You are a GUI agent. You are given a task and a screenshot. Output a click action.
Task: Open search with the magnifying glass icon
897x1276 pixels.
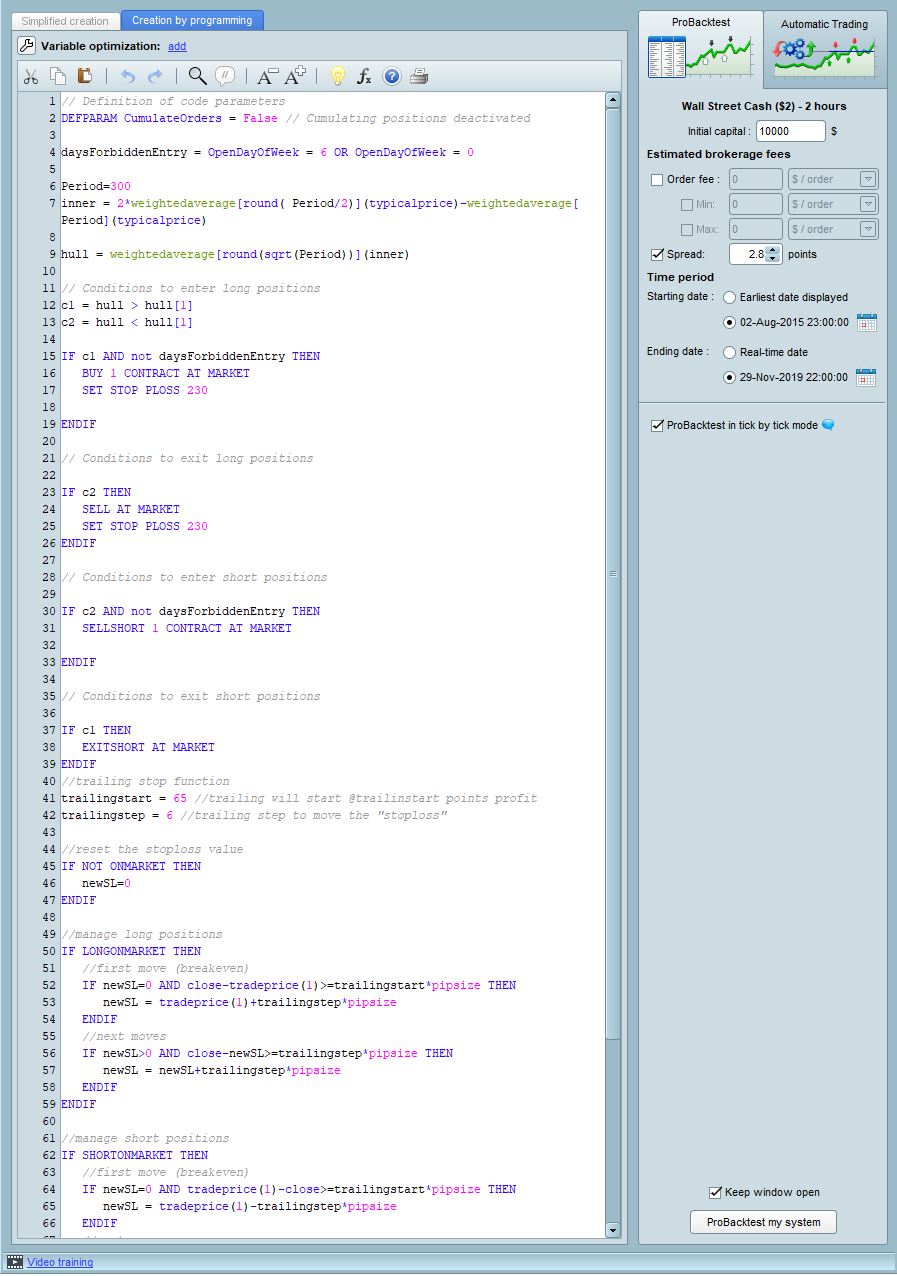tap(197, 76)
